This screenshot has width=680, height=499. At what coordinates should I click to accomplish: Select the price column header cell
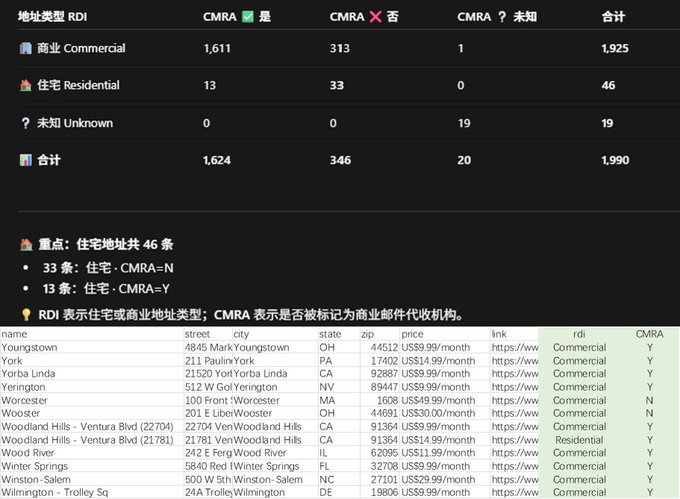tap(445, 334)
